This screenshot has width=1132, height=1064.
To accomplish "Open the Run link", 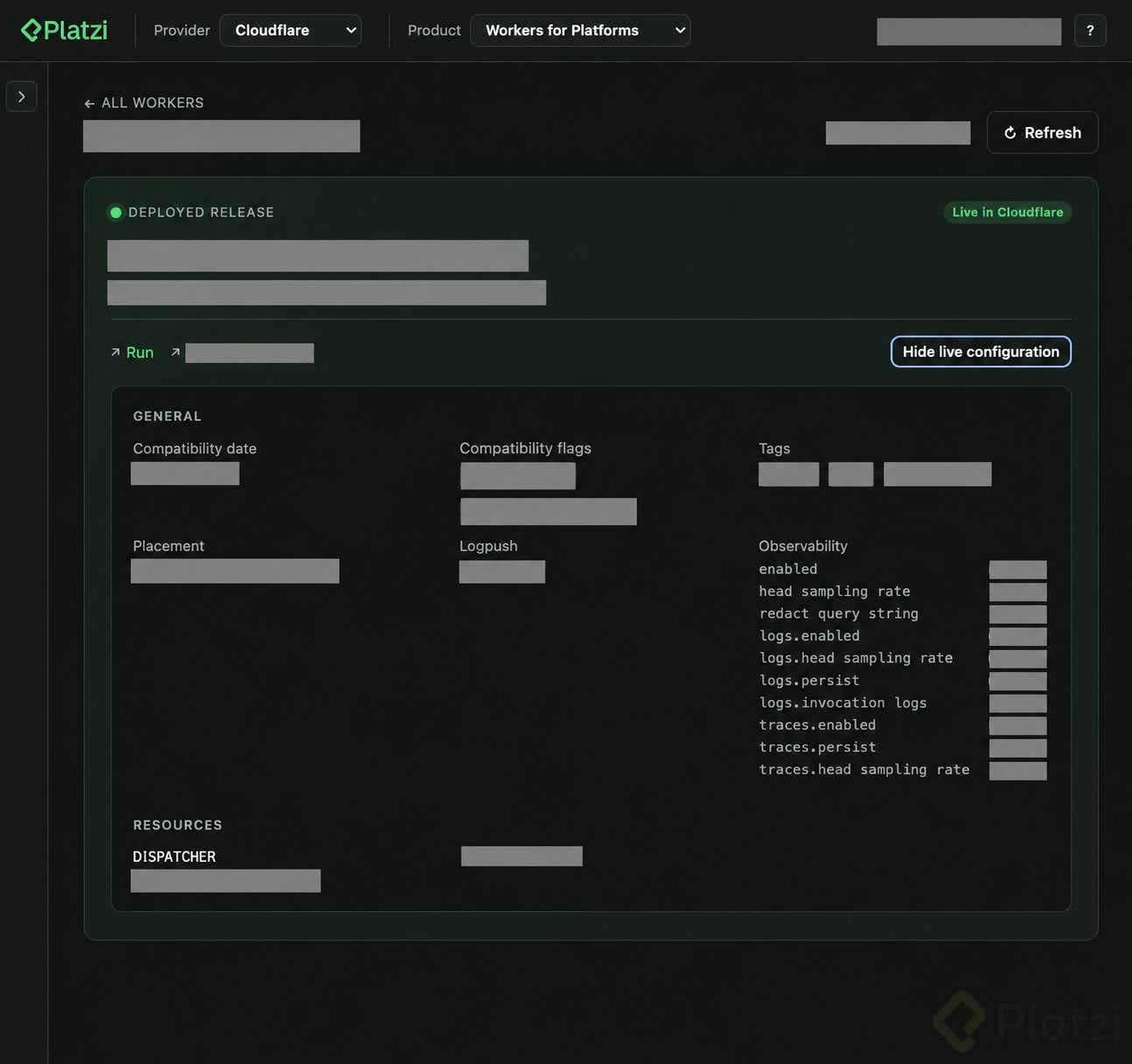I will [x=132, y=353].
